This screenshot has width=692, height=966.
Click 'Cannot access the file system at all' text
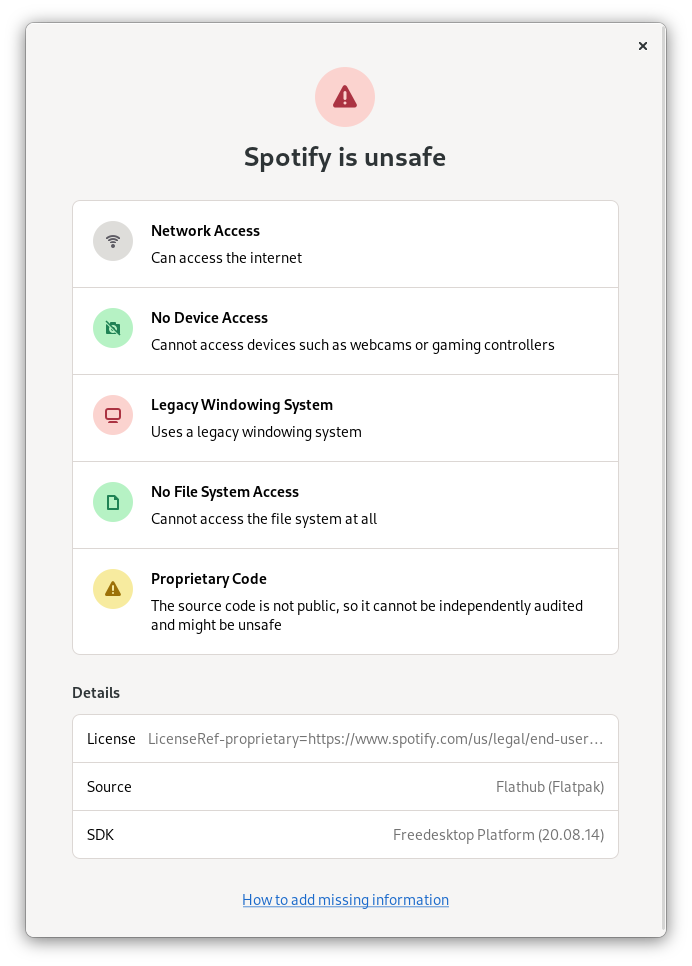pos(264,519)
